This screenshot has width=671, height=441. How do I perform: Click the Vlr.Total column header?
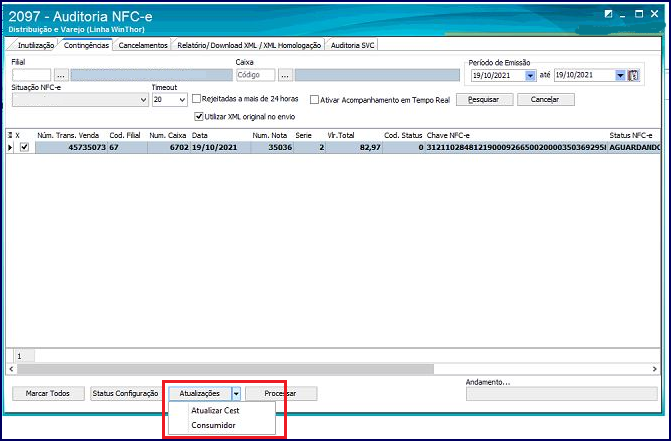pos(341,135)
